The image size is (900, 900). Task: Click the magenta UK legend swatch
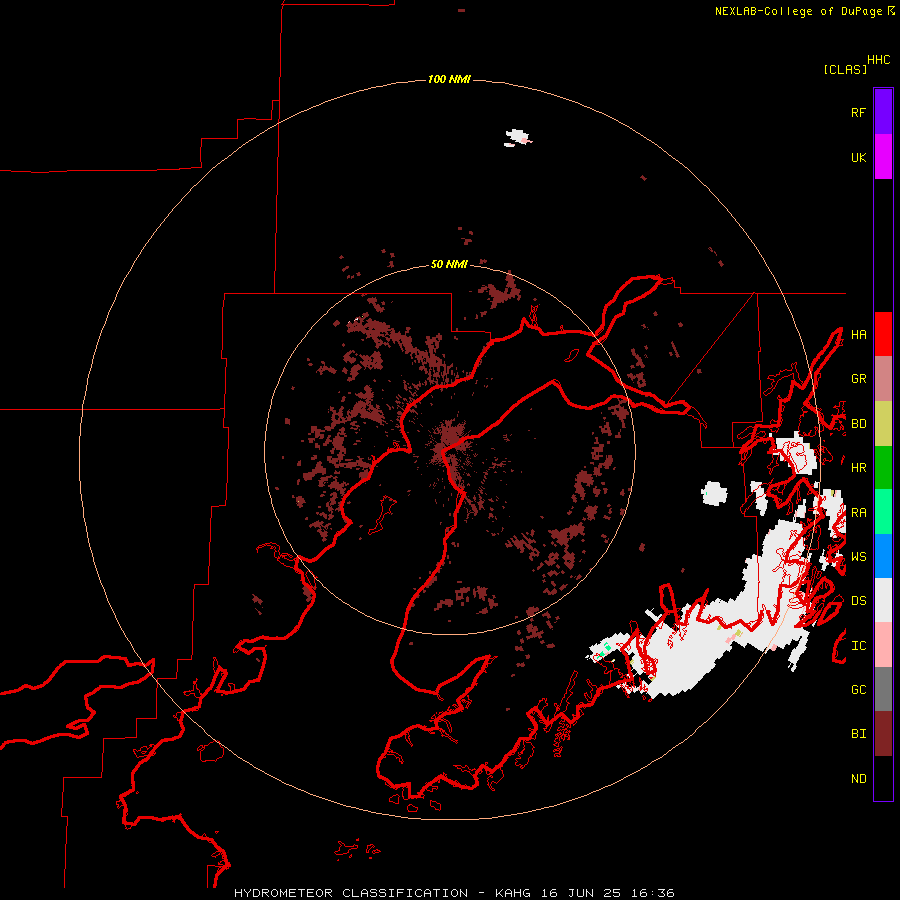click(883, 157)
